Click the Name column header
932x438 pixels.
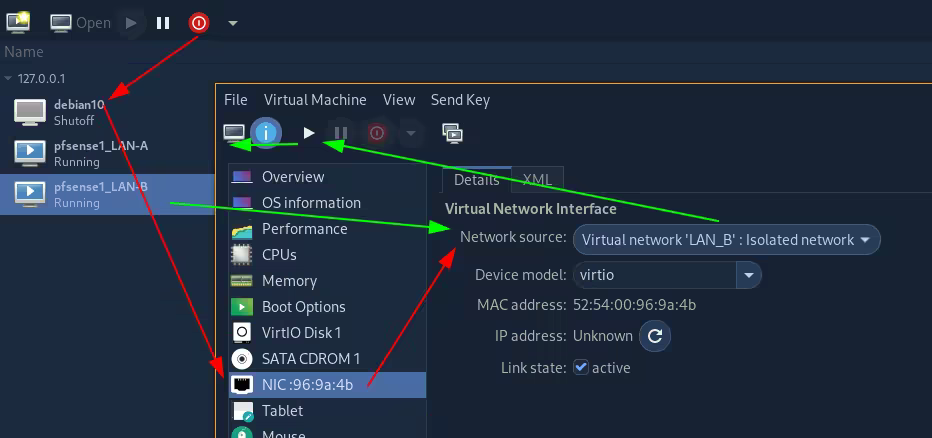(x=24, y=52)
